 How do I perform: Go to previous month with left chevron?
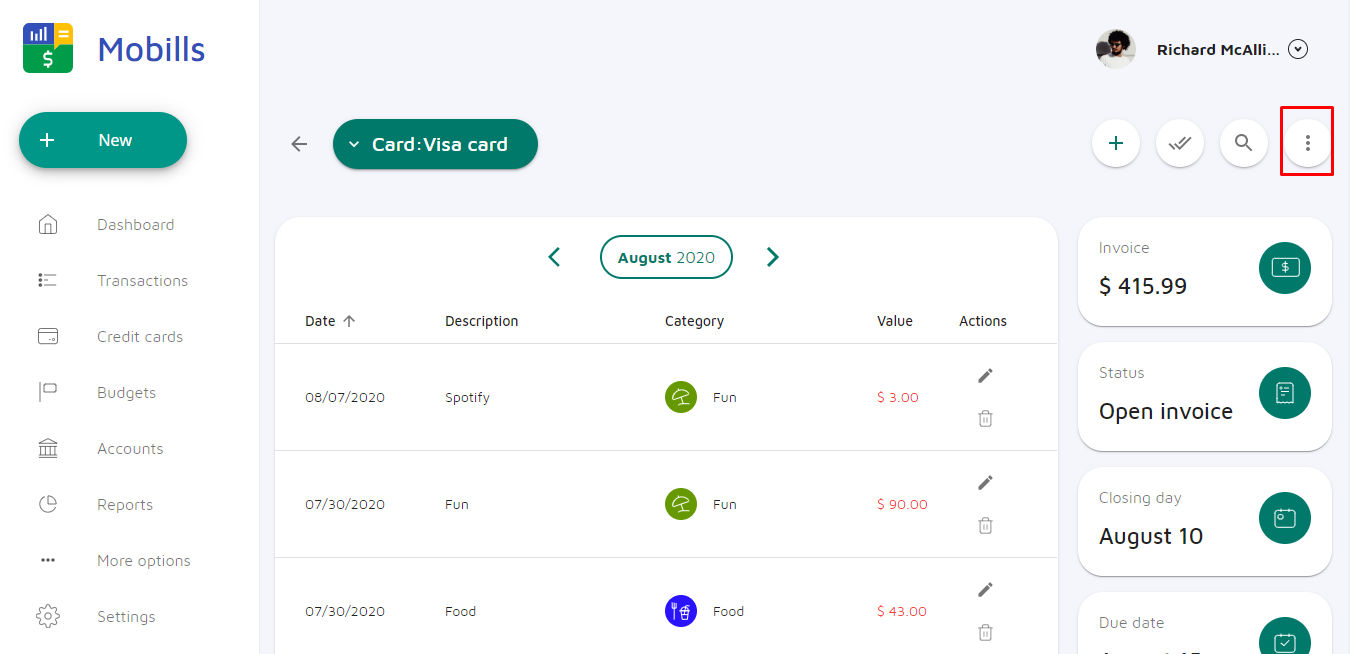tap(554, 257)
